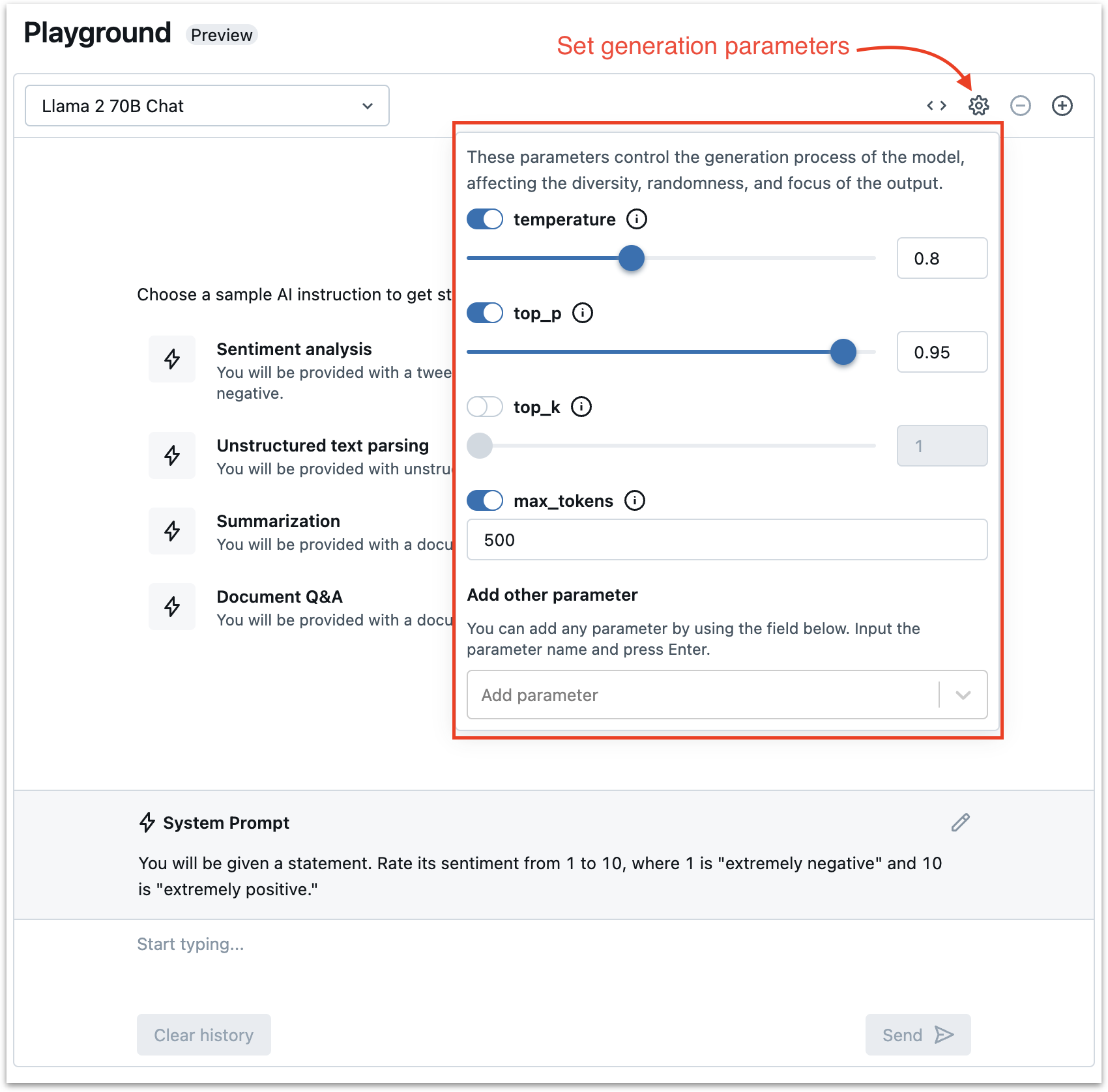Open the Llama 2 70B Chat model dropdown
1108x1092 pixels.
[207, 106]
